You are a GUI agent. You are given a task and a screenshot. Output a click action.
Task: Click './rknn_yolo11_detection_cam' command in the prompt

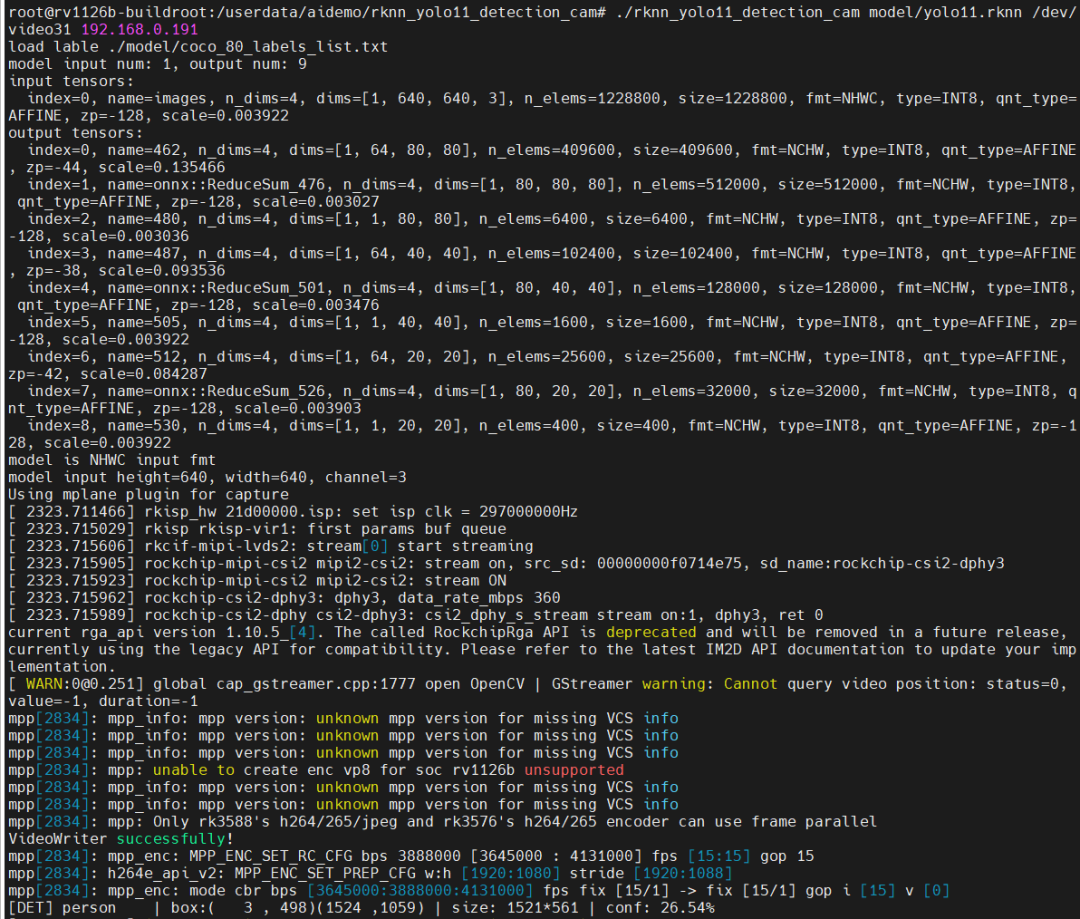(737, 12)
